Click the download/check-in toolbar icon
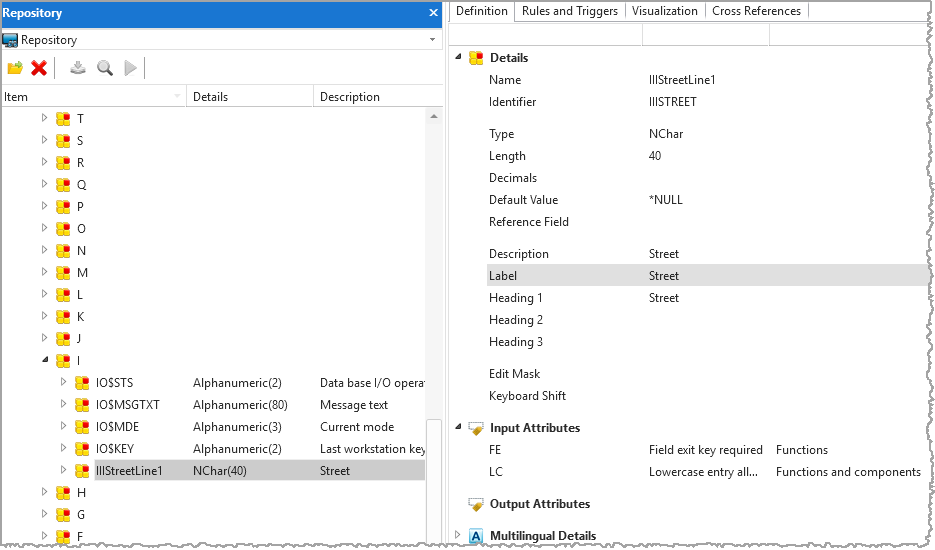This screenshot has width=935, height=550. (x=79, y=68)
